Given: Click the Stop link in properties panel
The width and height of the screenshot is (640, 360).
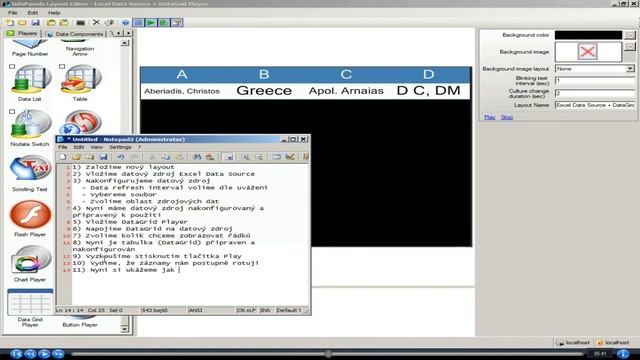Looking at the screenshot, I should (507, 117).
